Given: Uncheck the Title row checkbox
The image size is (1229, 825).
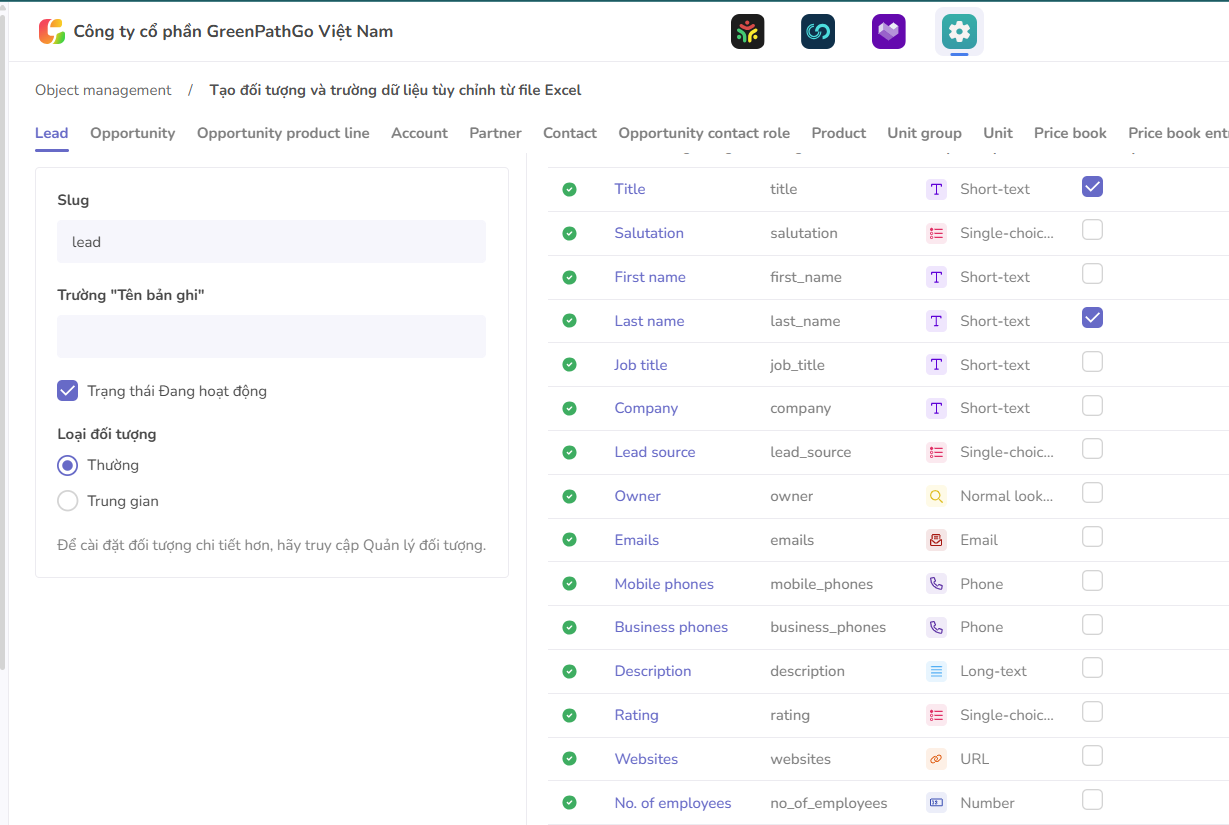Looking at the screenshot, I should point(1093,186).
